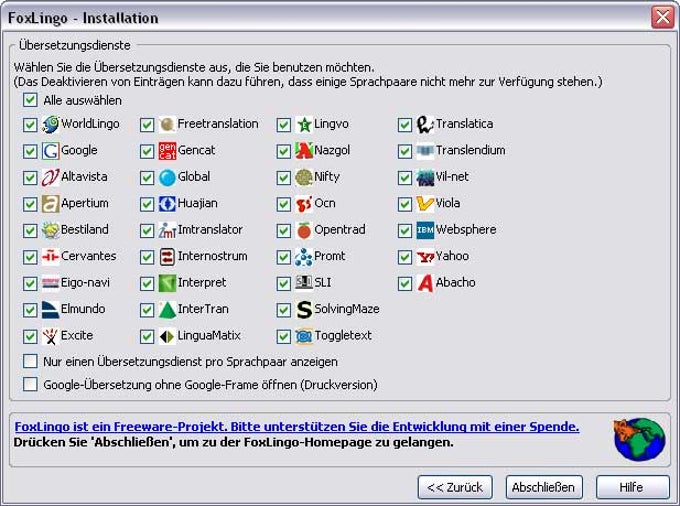Image resolution: width=680 pixels, height=506 pixels.
Task: Click the Excite icon
Action: (x=50, y=336)
